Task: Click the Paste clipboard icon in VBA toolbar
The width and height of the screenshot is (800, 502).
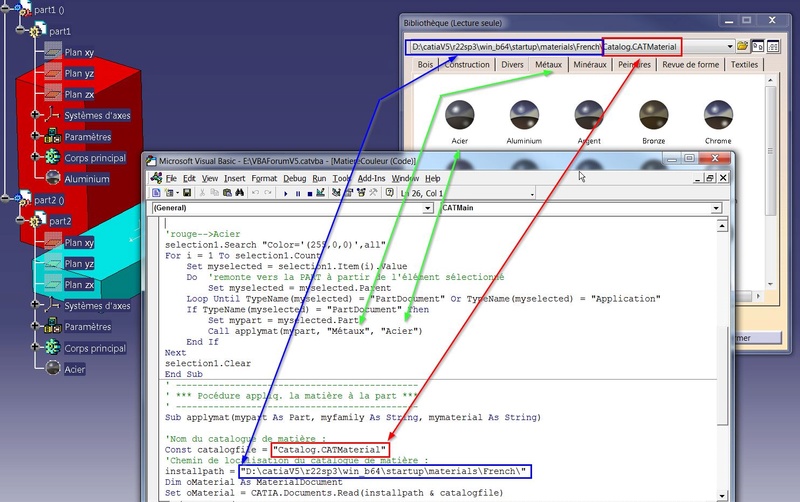Action: click(x=227, y=193)
